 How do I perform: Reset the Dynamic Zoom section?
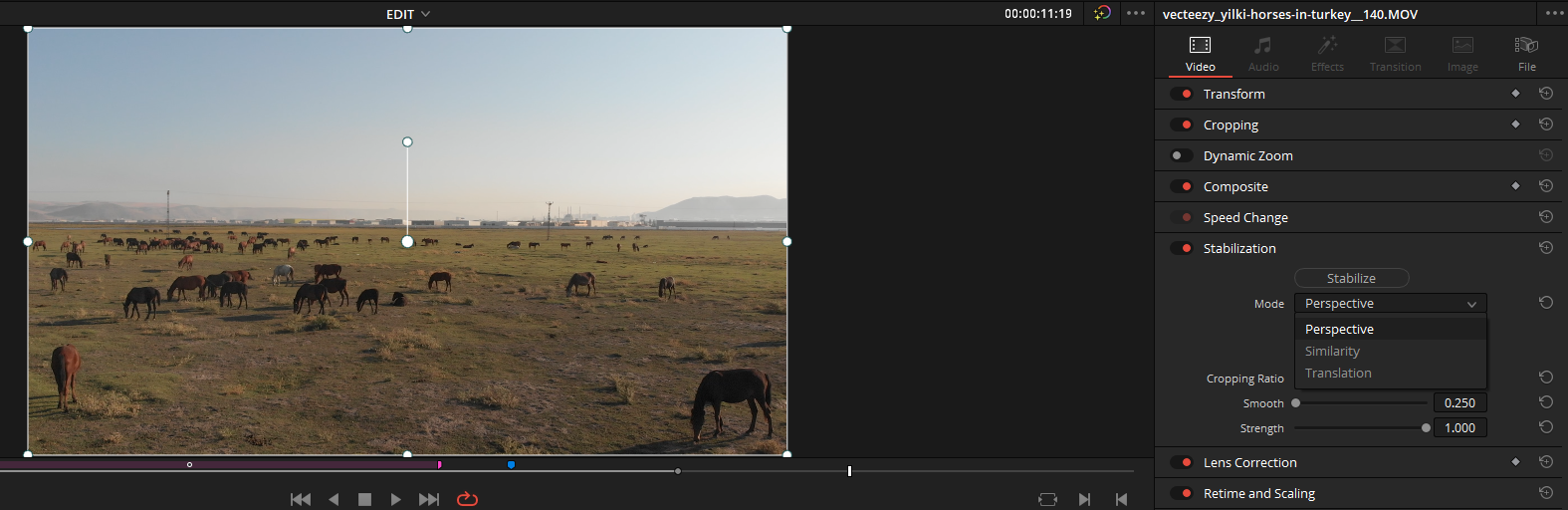click(x=1546, y=155)
